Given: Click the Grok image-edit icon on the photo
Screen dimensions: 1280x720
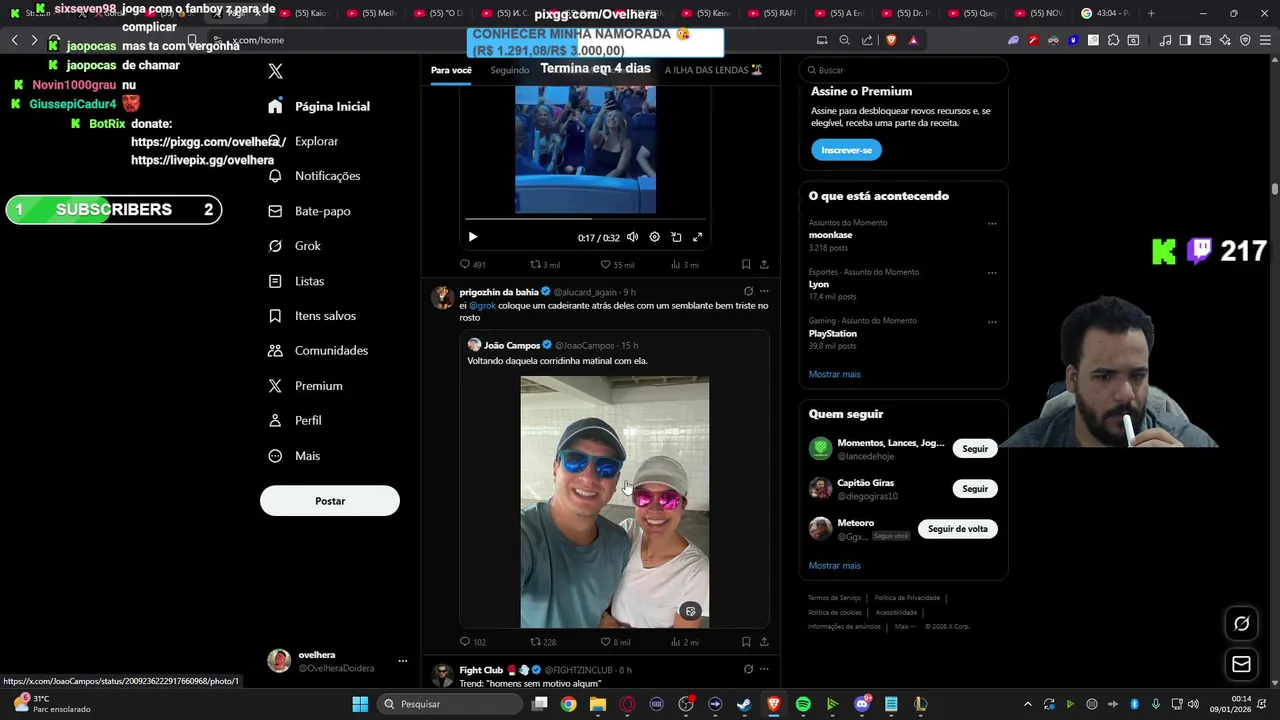Looking at the screenshot, I should (x=690, y=611).
